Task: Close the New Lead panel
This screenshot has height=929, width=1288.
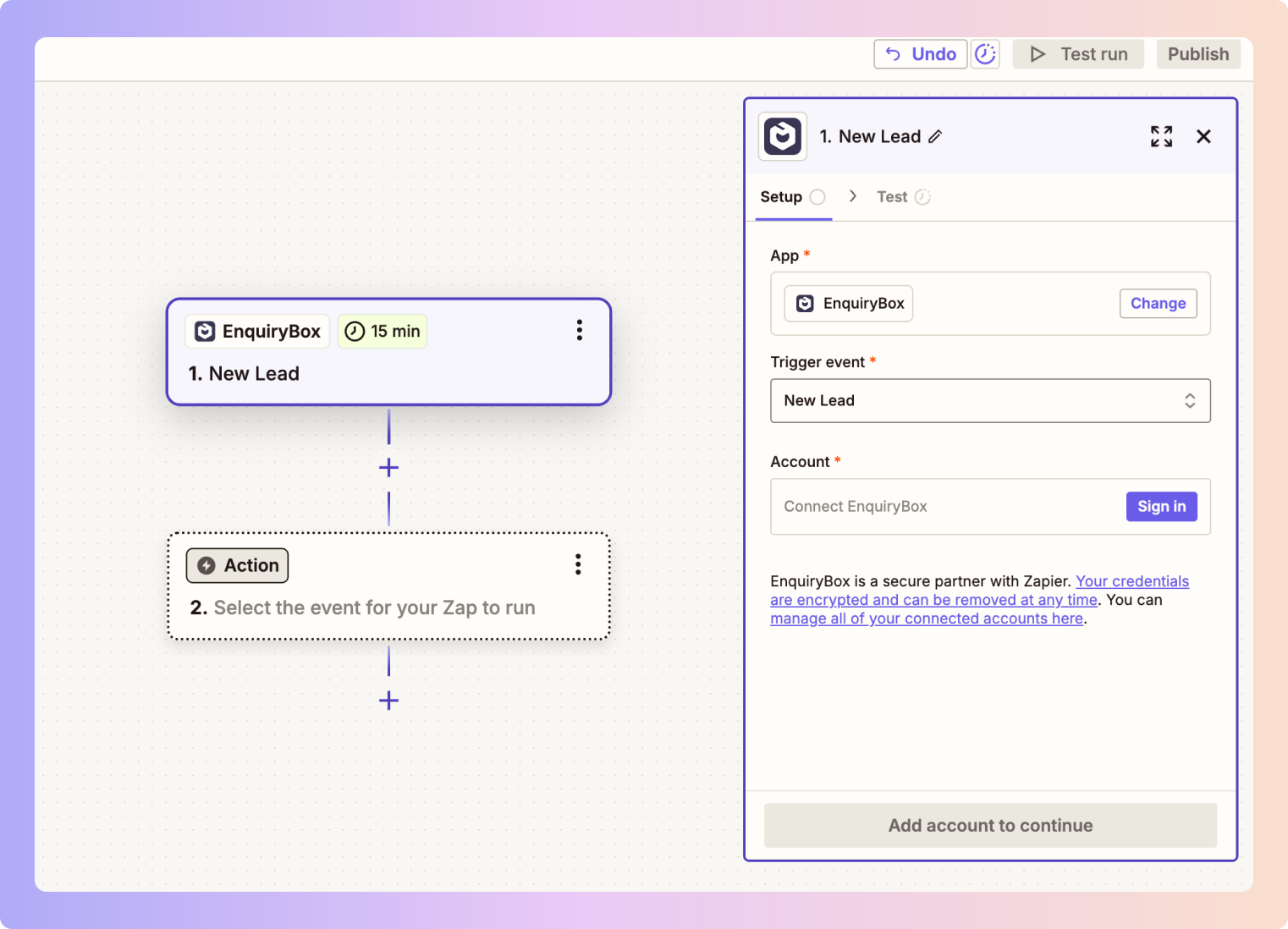Action: [x=1203, y=136]
